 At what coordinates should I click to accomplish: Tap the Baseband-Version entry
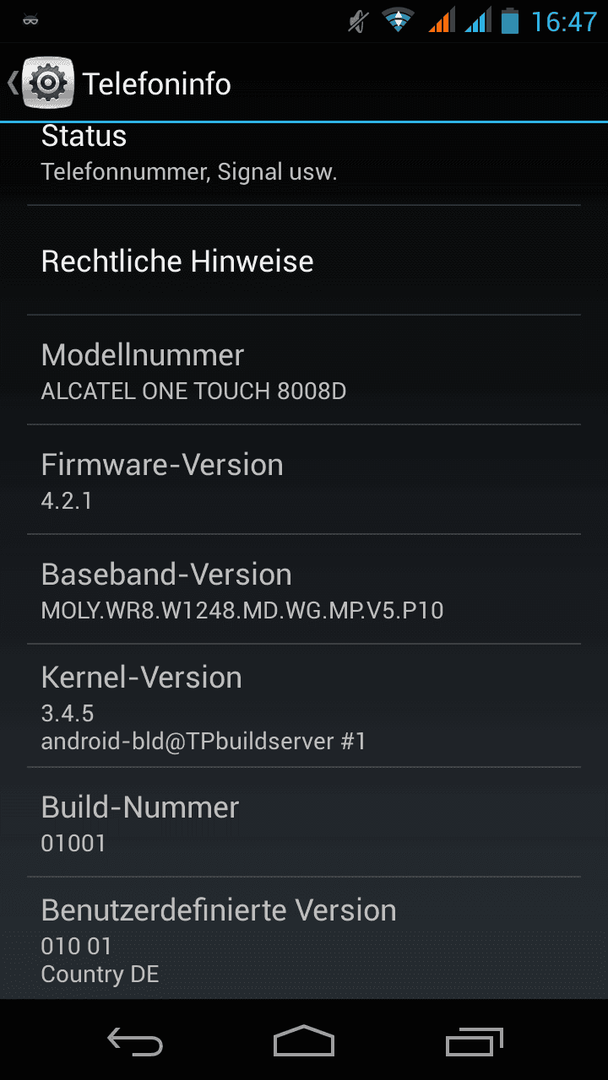click(x=304, y=589)
